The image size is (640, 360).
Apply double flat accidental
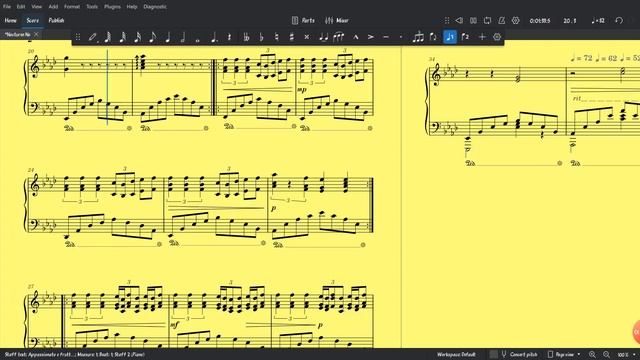(x=246, y=37)
